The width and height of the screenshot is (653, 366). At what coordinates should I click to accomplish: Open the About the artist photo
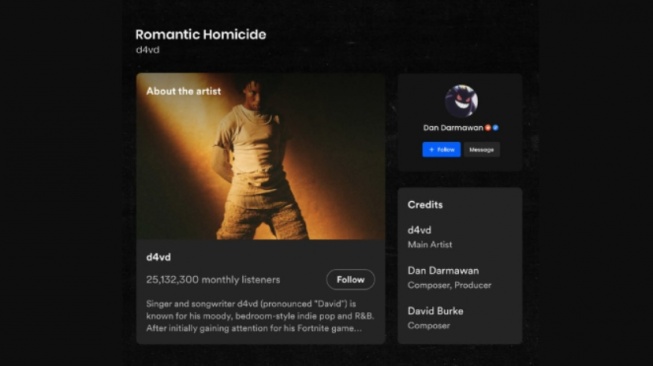click(x=261, y=156)
